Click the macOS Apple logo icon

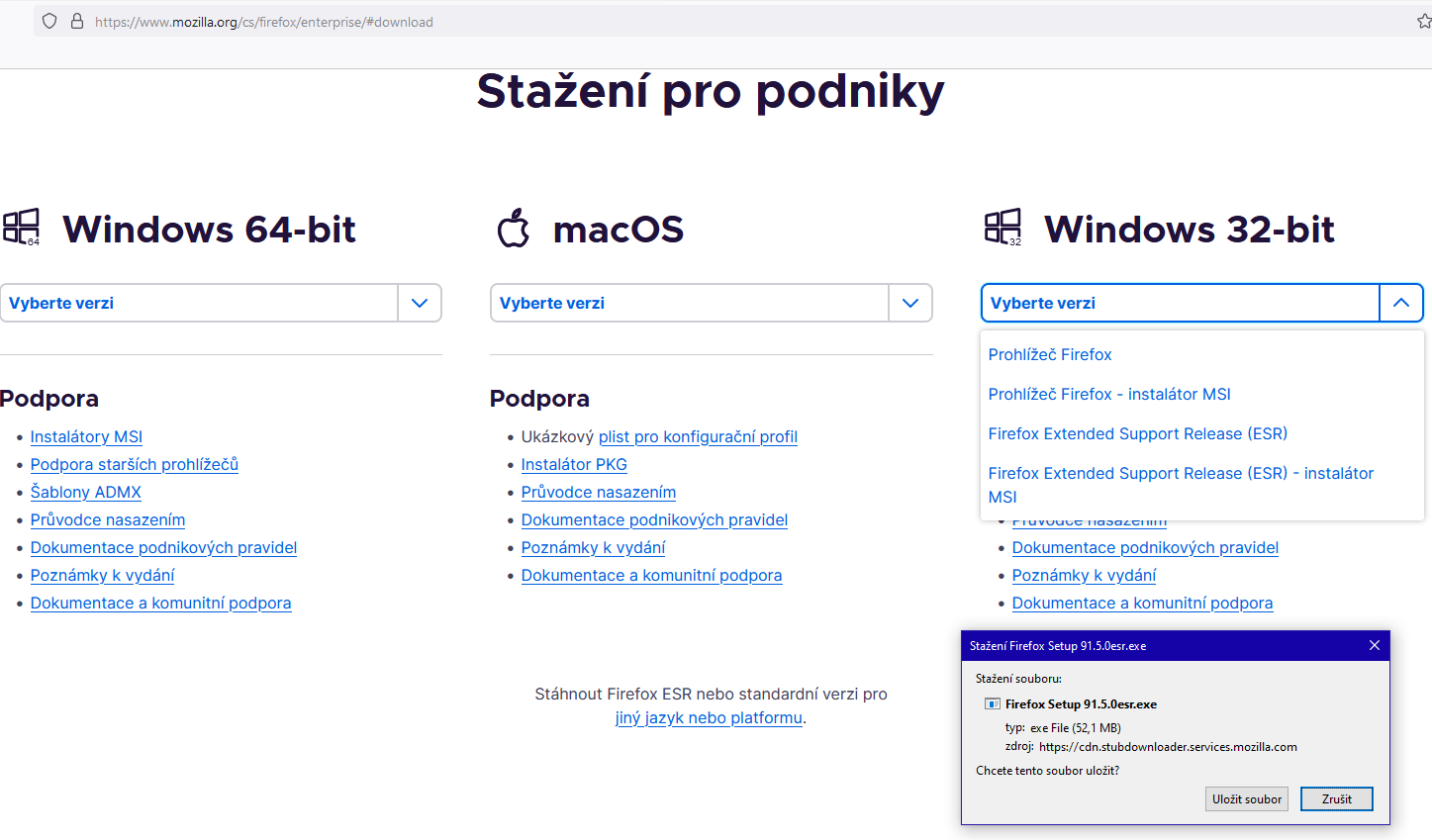[513, 229]
